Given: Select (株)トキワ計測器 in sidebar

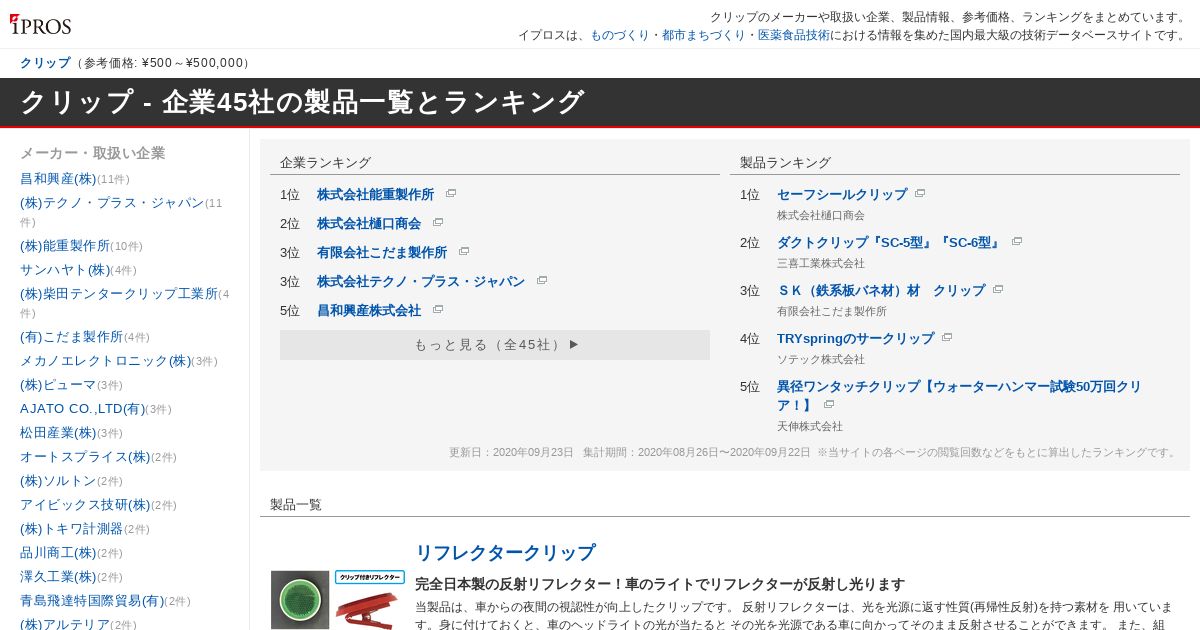Looking at the screenshot, I should click(72, 529).
